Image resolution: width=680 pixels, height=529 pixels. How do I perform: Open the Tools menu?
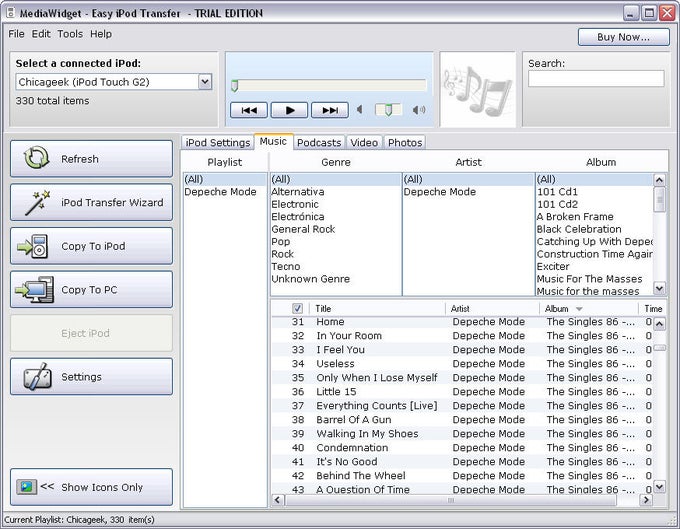click(70, 34)
